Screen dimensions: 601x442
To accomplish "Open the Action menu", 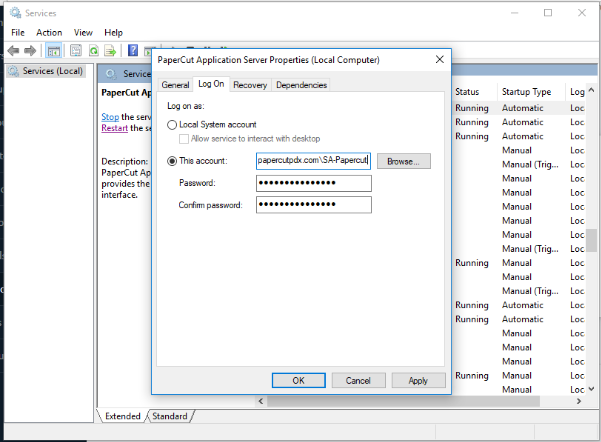I will click(49, 33).
